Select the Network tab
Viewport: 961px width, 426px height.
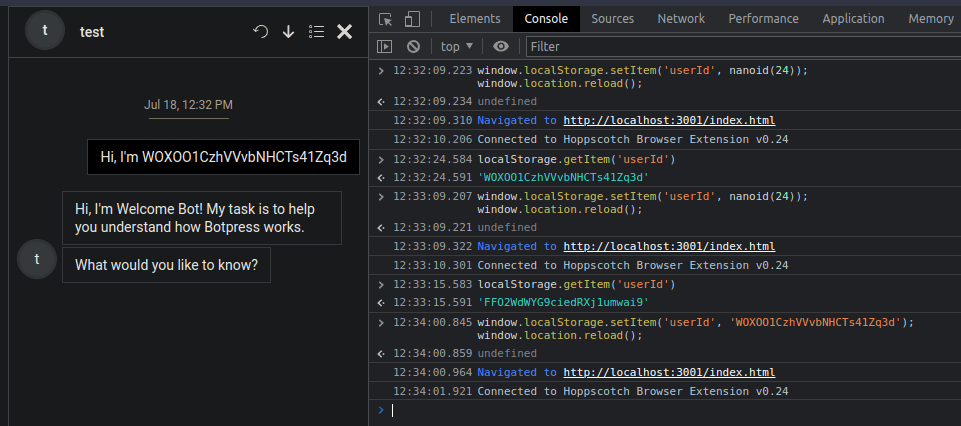(681, 19)
